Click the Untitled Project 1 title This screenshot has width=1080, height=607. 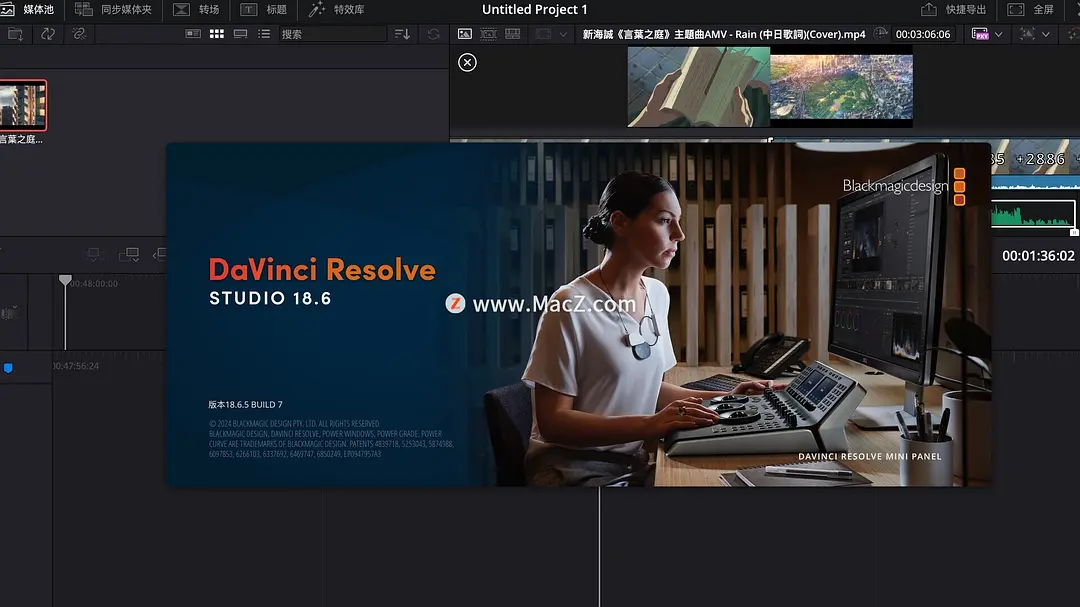(534, 10)
